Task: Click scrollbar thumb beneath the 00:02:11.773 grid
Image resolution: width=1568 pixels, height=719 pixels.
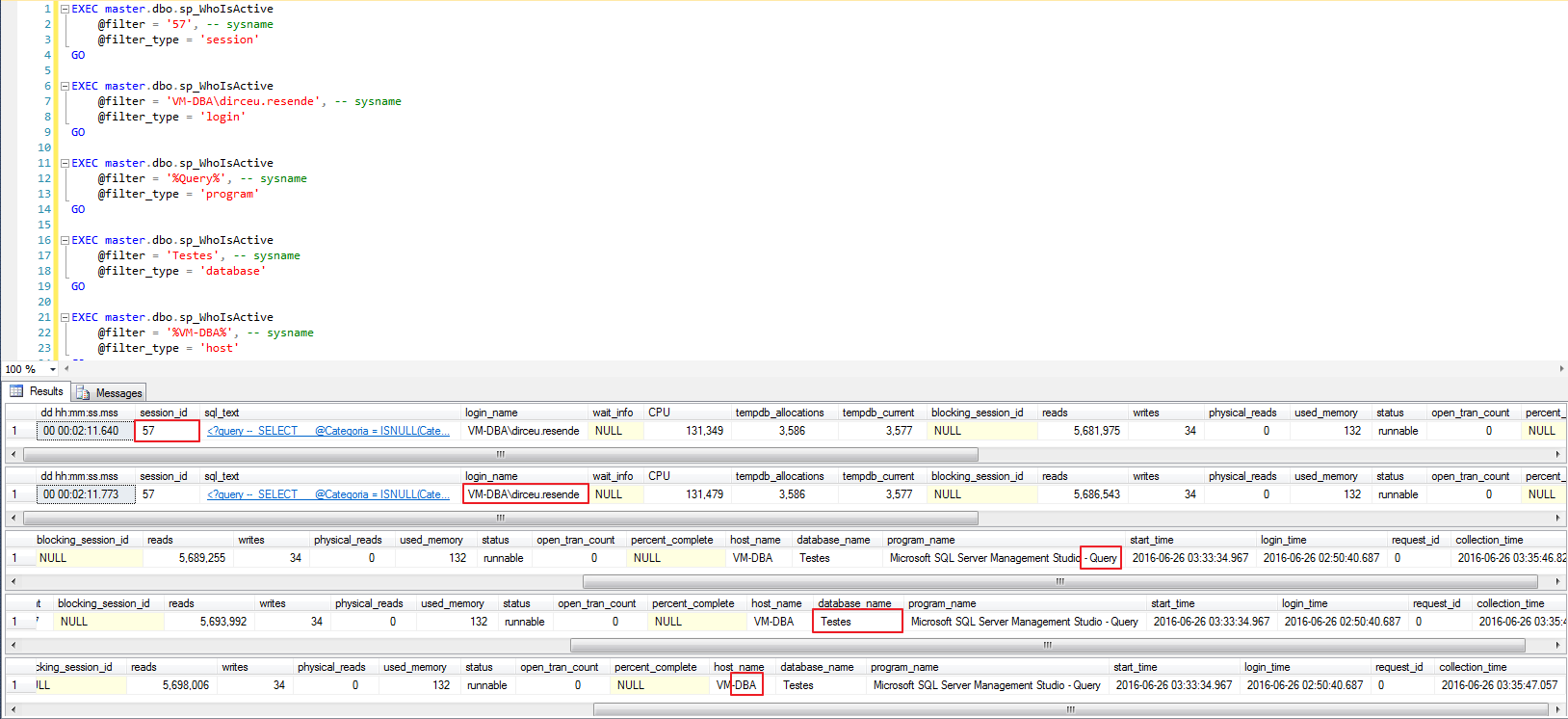Action: point(501,518)
